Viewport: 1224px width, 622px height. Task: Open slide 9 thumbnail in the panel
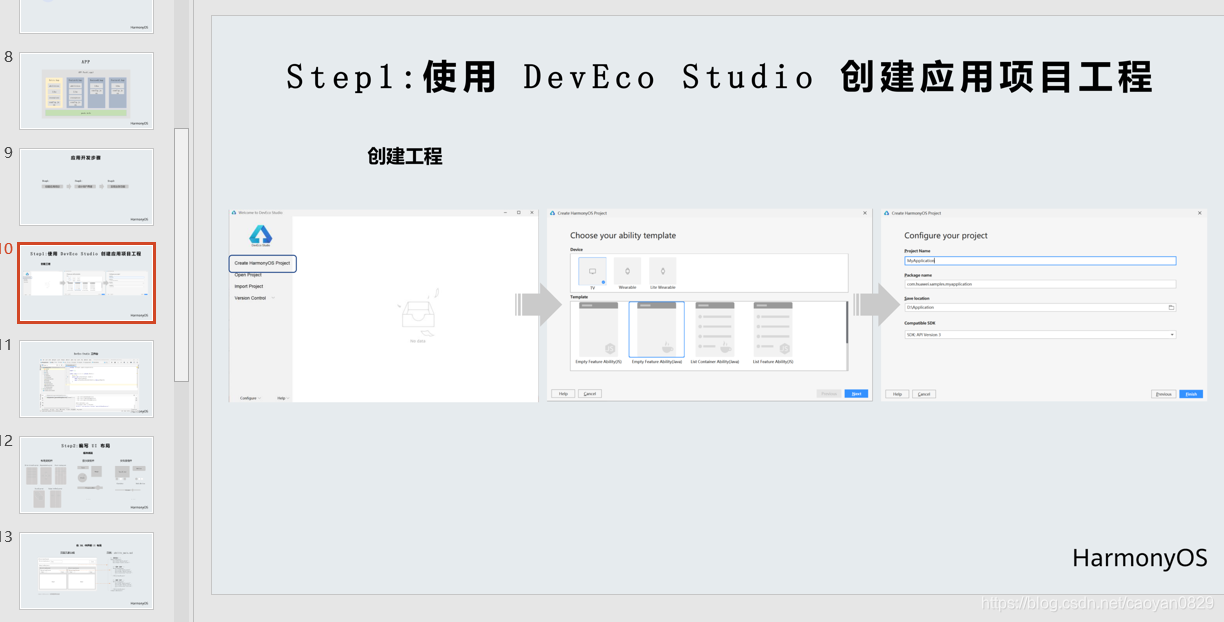coord(86,187)
